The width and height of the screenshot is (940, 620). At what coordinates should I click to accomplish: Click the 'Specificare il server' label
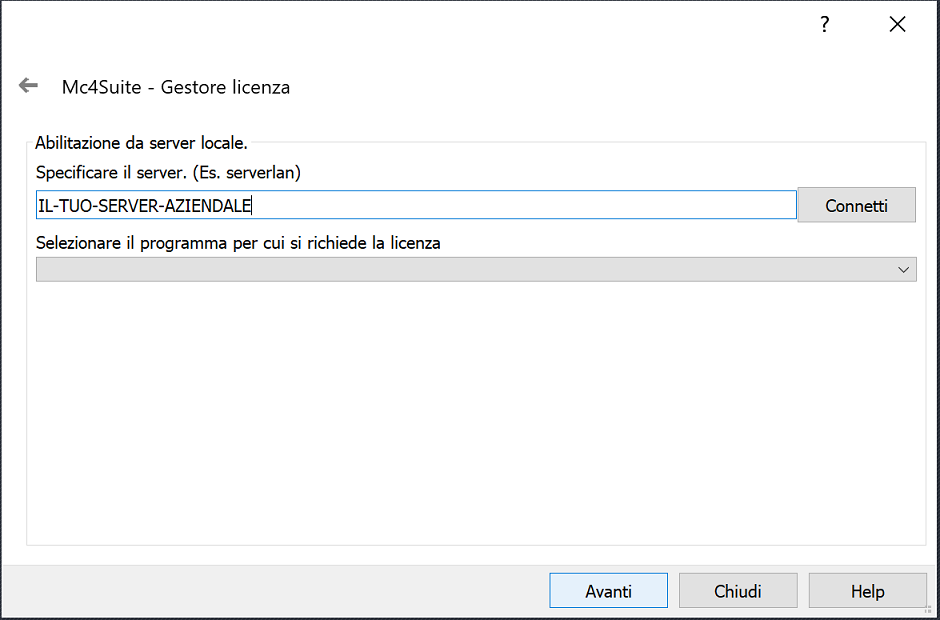(168, 173)
